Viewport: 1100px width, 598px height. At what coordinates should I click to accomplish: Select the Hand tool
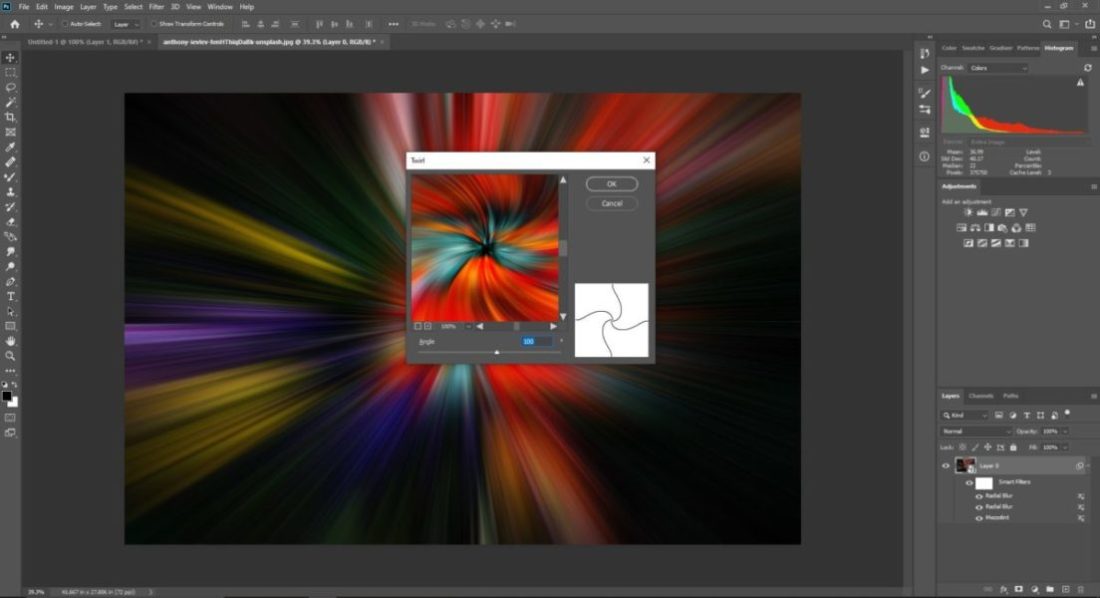pyautogui.click(x=10, y=341)
